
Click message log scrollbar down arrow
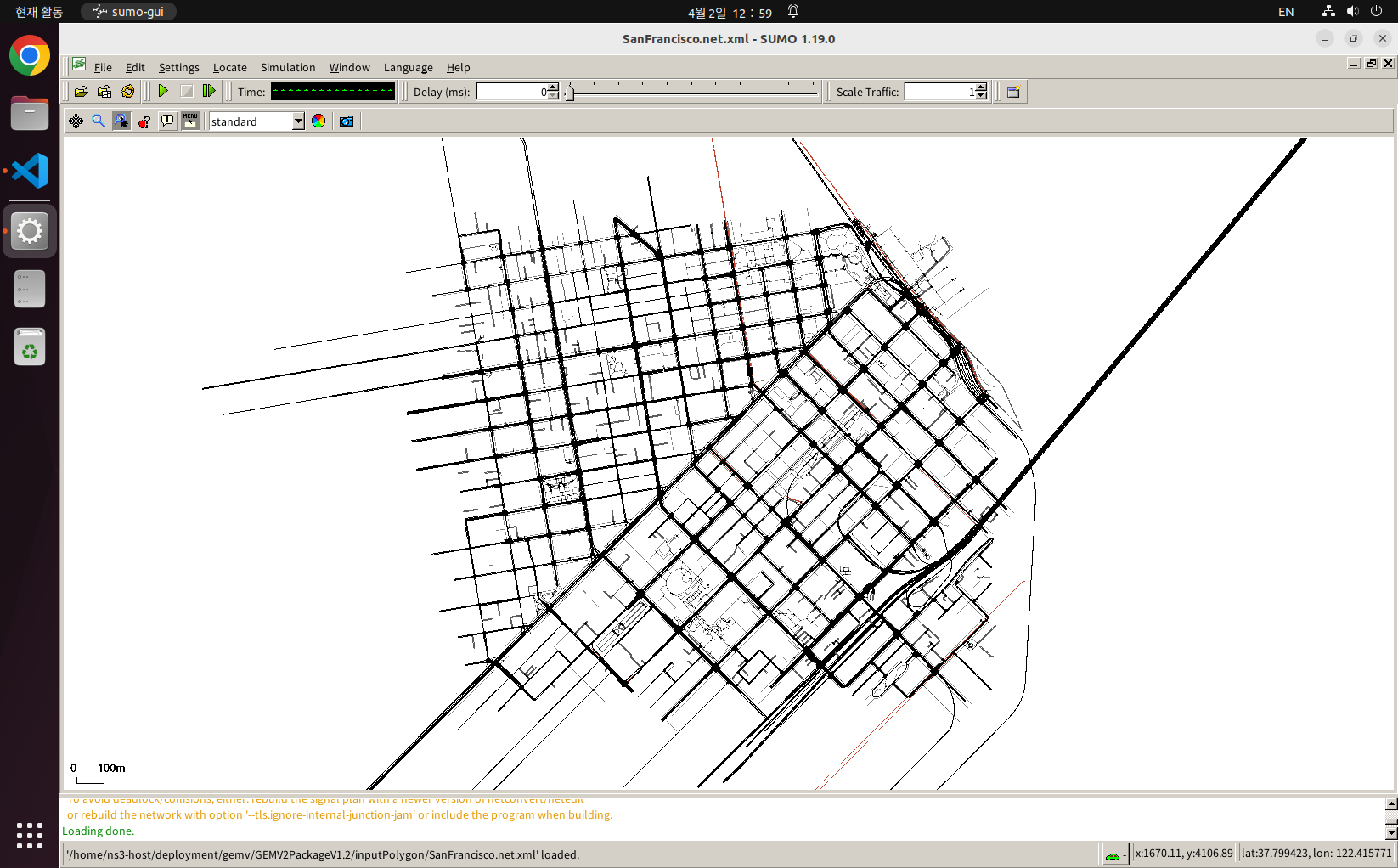click(x=1391, y=833)
